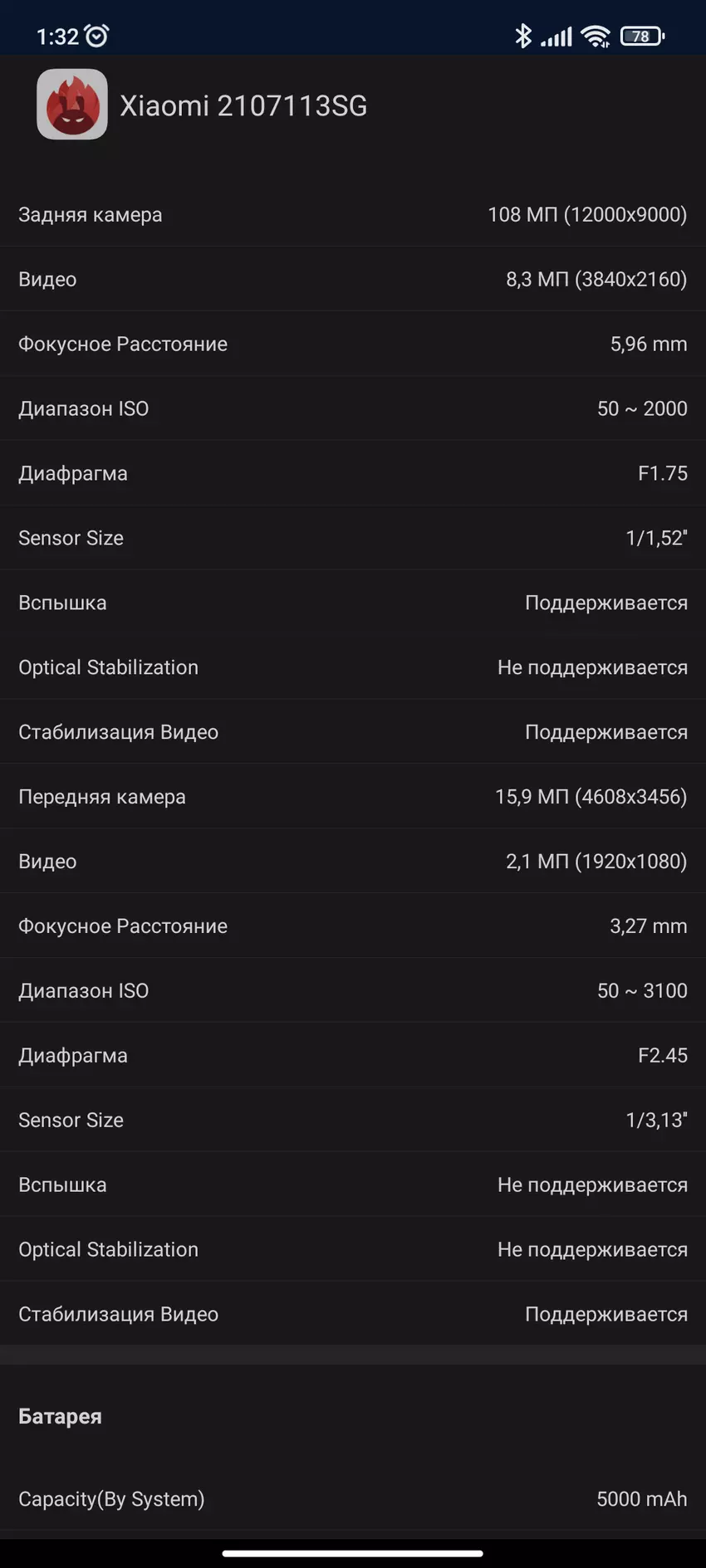
Task: Tap the 5,96 mm focal length value
Action: [x=648, y=344]
